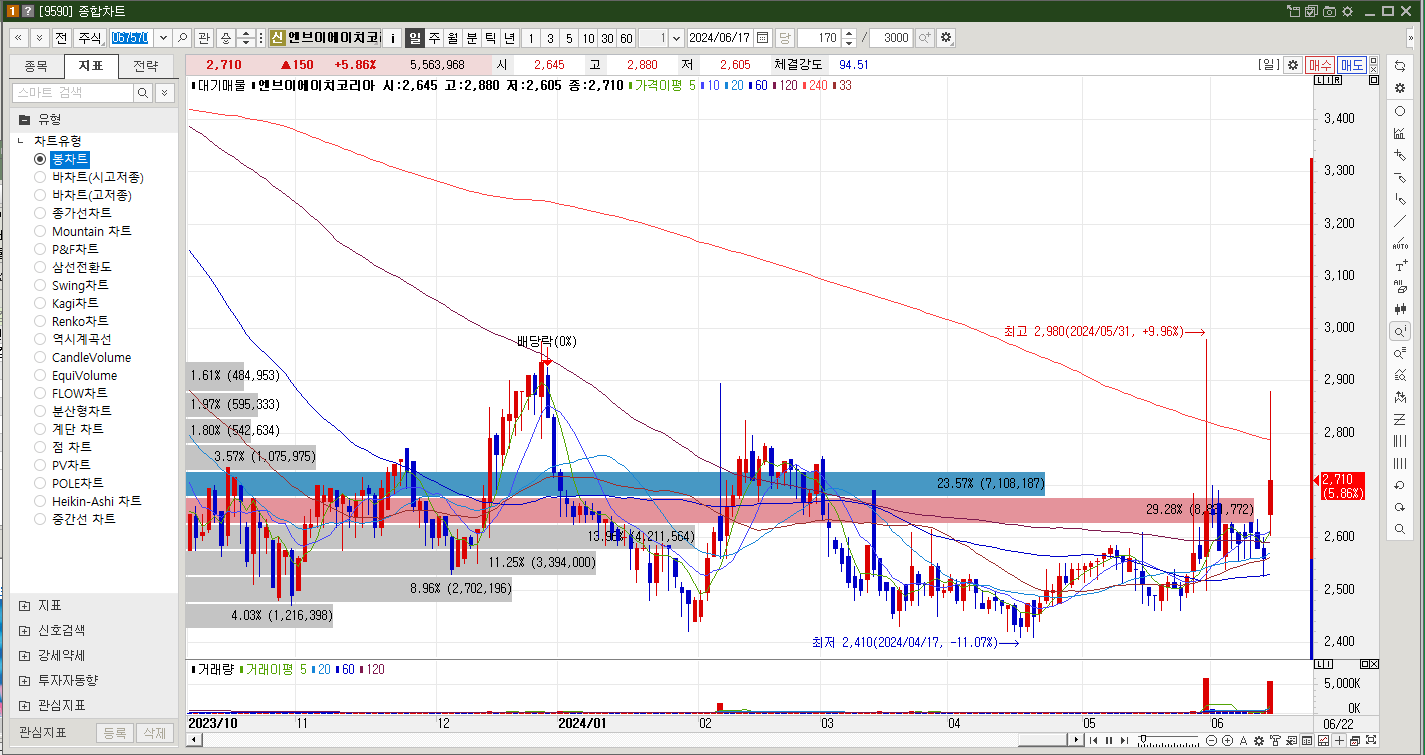Image resolution: width=1425 pixels, height=755 pixels.
Task: Click chart zoom out minus icon
Action: (1211, 740)
